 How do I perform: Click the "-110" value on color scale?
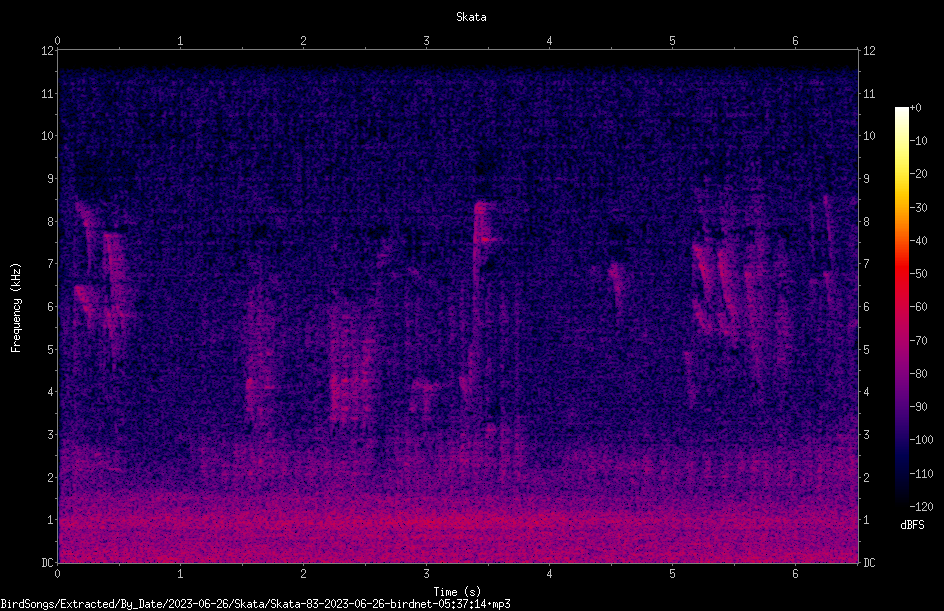(921, 474)
